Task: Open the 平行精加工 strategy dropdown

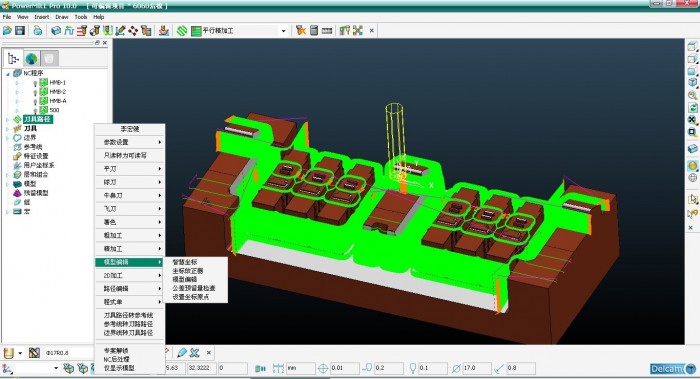Action: coord(283,31)
